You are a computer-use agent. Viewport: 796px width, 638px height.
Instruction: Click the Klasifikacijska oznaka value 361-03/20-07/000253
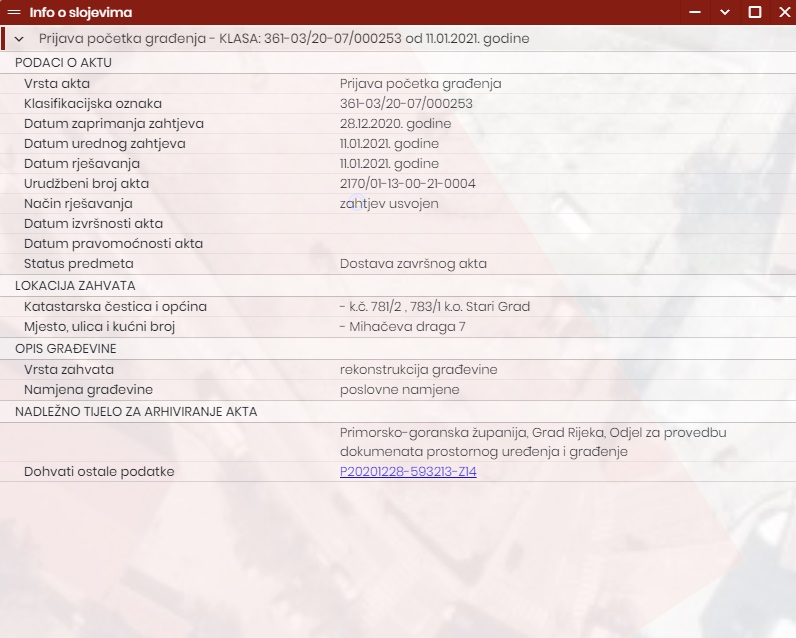tap(406, 103)
